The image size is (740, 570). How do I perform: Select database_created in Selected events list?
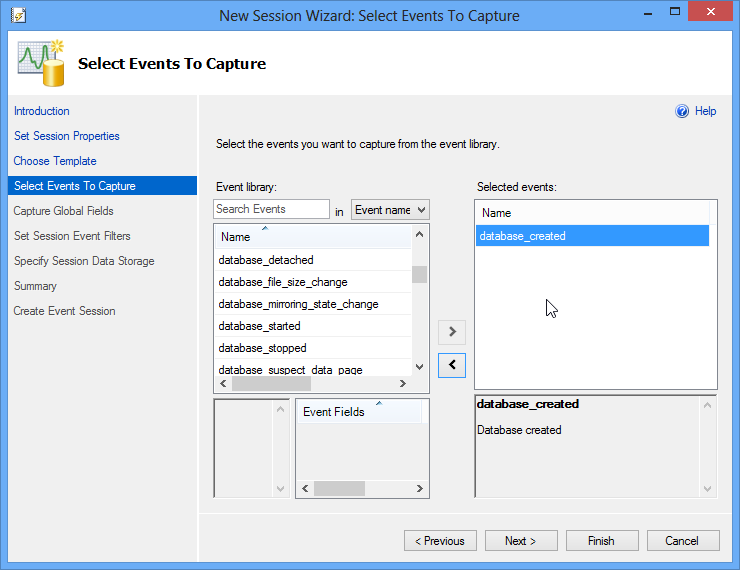tap(523, 236)
